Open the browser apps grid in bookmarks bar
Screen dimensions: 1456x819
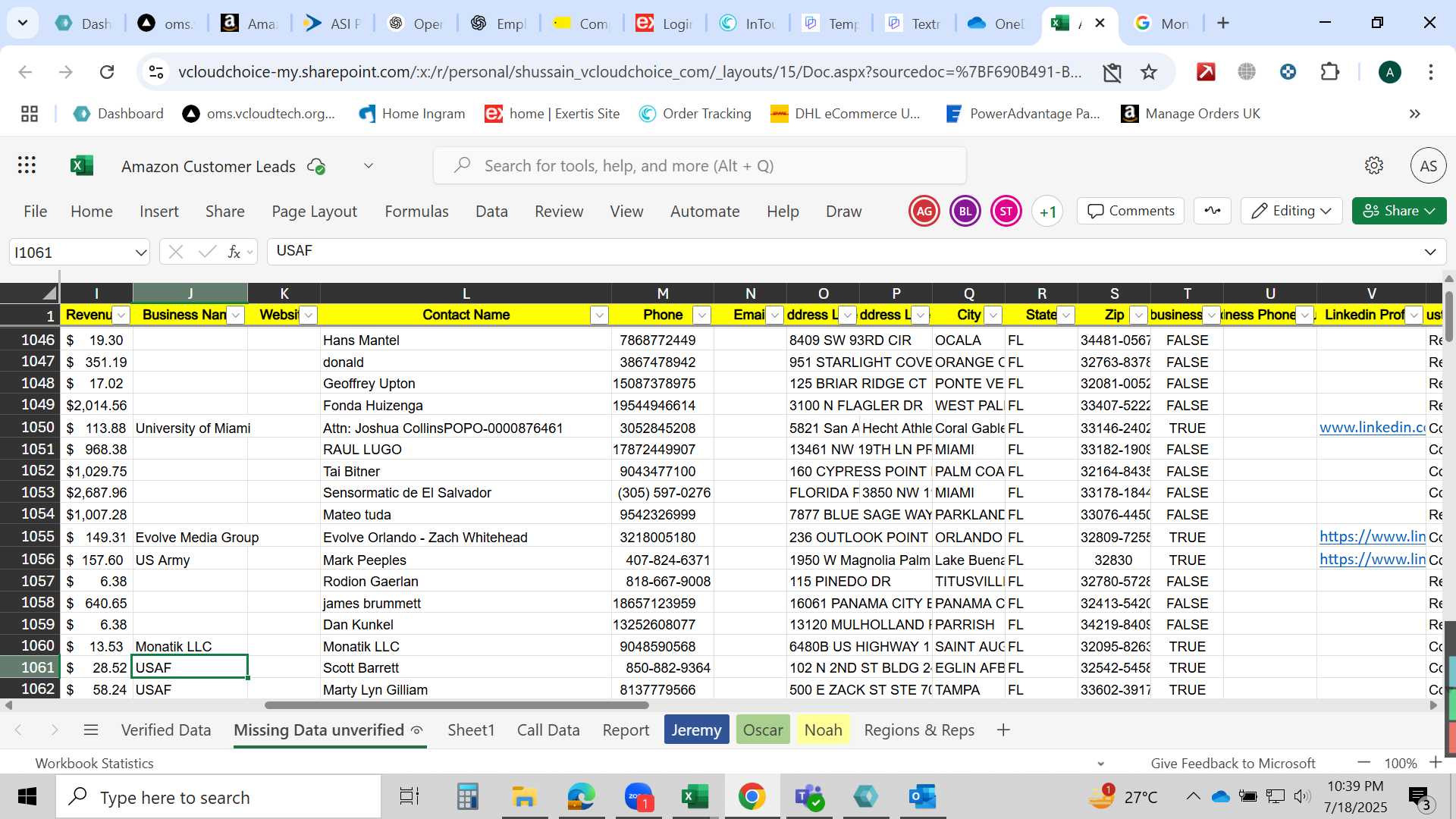click(x=30, y=114)
